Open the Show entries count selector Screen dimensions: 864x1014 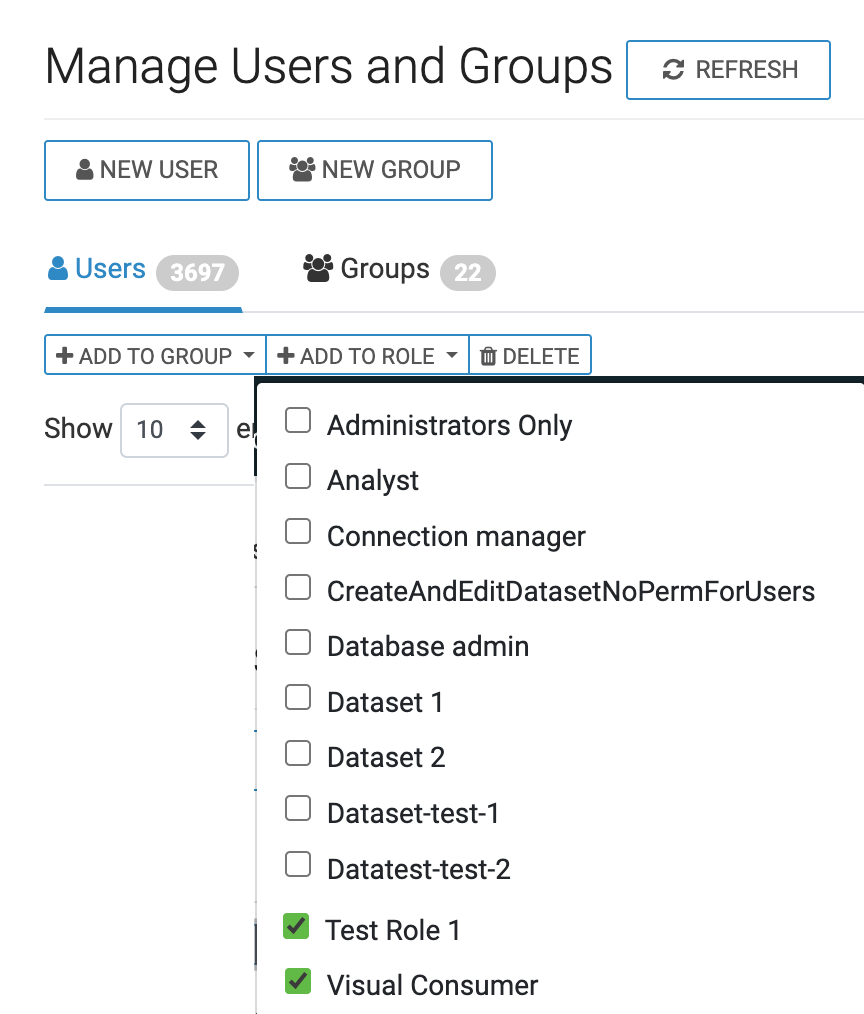click(x=174, y=430)
